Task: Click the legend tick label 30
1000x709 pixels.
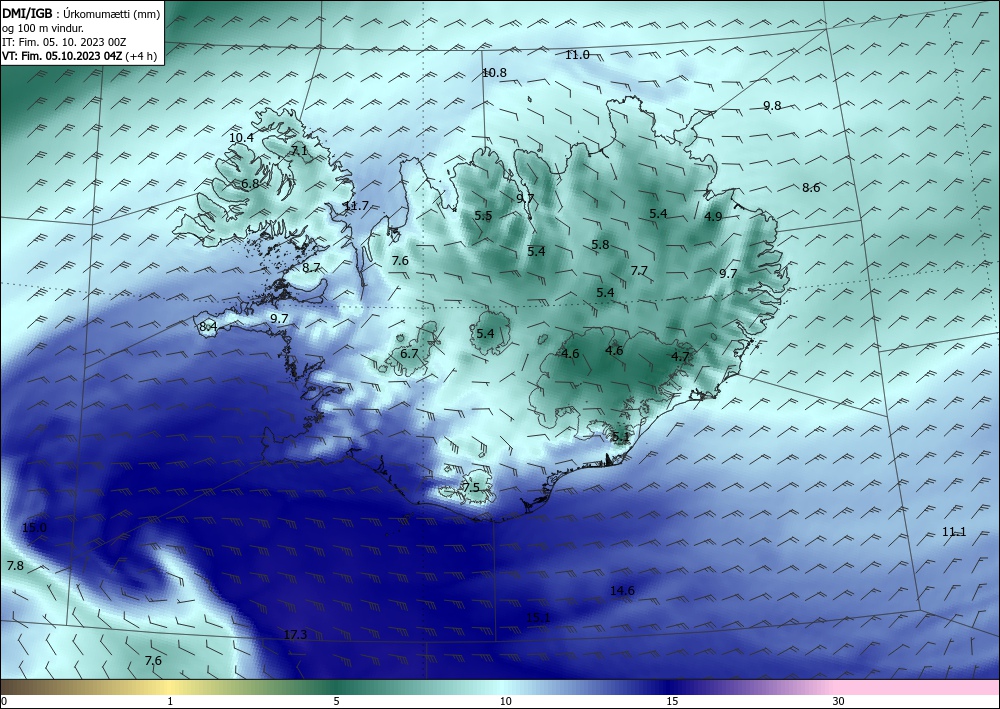Action: pyautogui.click(x=839, y=702)
